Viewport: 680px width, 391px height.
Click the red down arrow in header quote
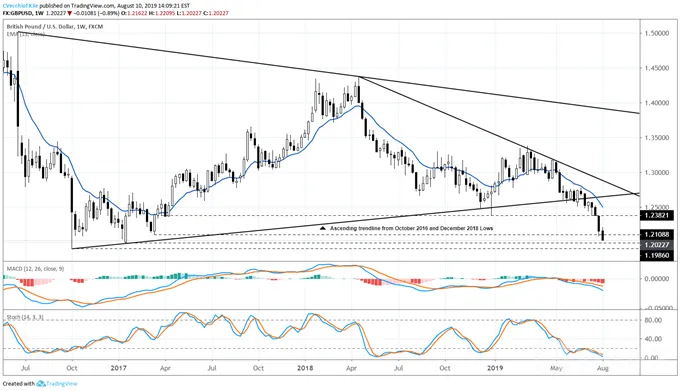coord(70,13)
